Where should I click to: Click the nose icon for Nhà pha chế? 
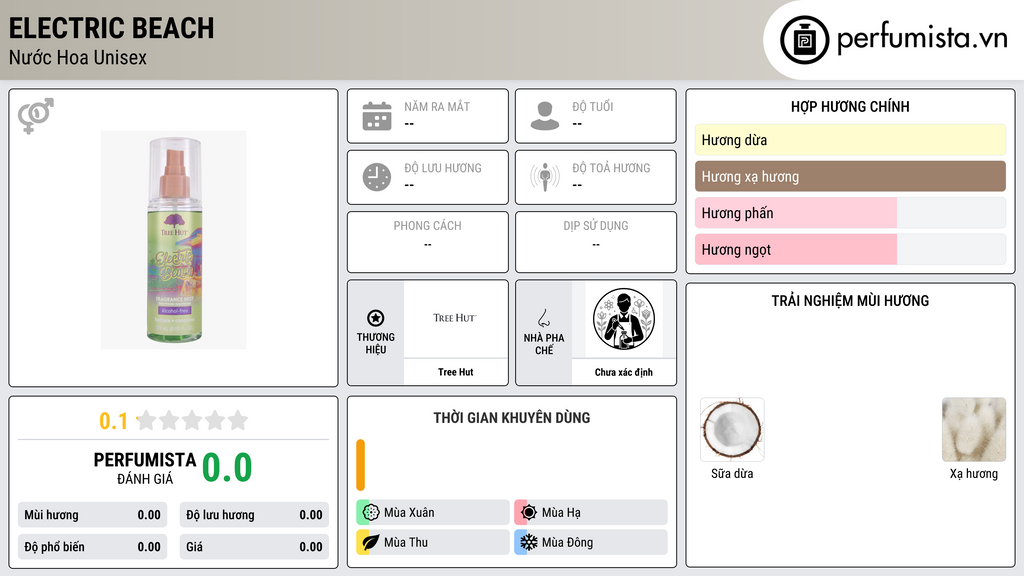543,318
